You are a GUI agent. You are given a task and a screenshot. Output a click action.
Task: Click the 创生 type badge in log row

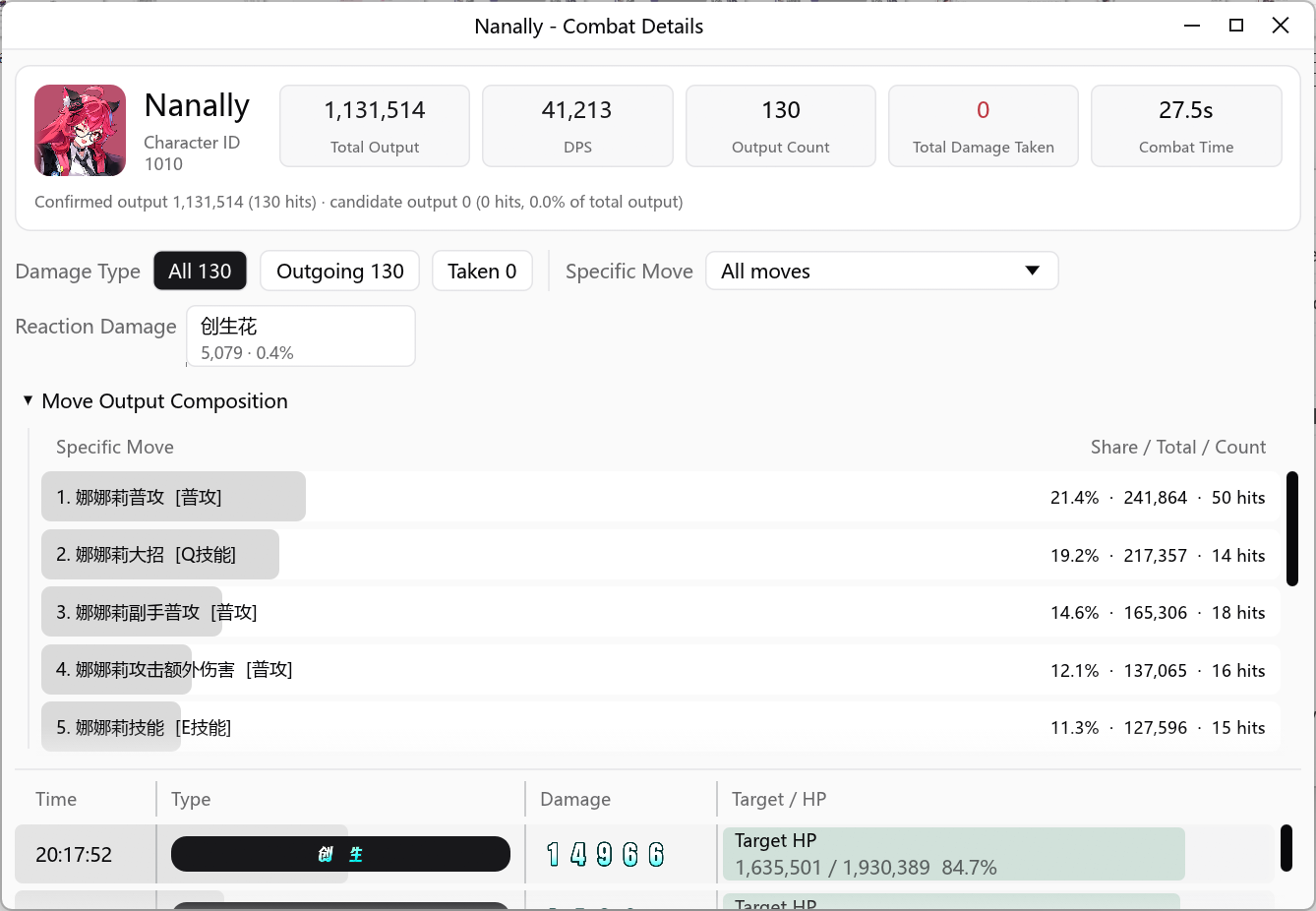pos(340,854)
